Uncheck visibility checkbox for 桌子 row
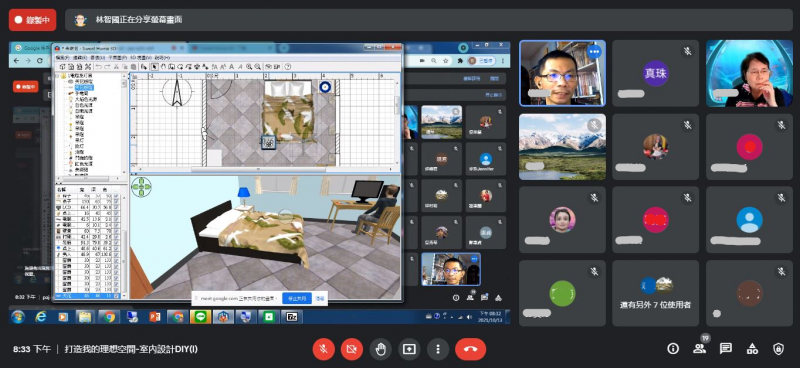The height and width of the screenshot is (368, 800). point(116,201)
